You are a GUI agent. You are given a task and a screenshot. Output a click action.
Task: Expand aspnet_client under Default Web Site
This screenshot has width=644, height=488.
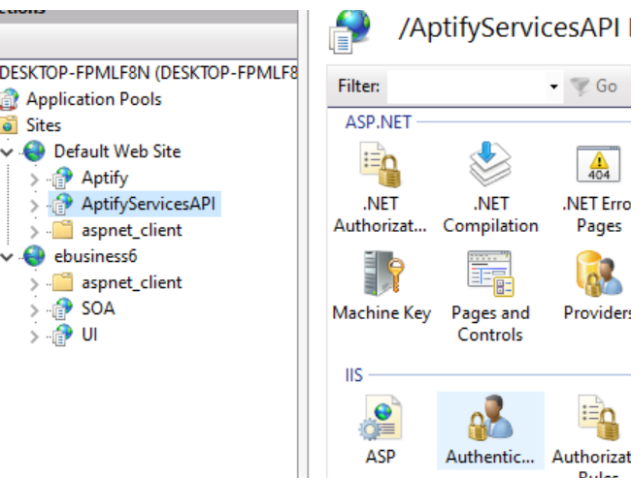[x=34, y=232]
